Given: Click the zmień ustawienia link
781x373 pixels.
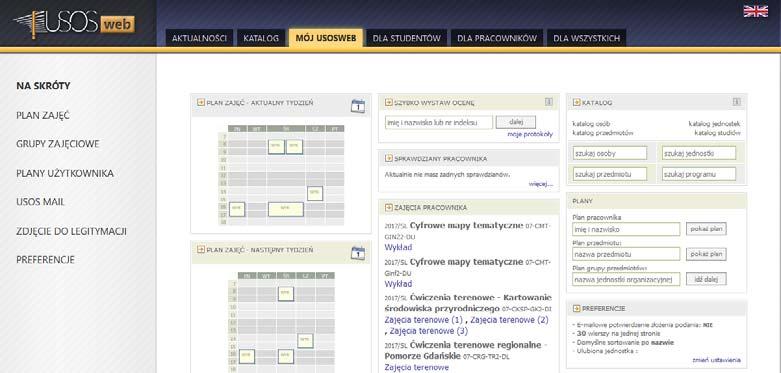Looking at the screenshot, I should (716, 360).
